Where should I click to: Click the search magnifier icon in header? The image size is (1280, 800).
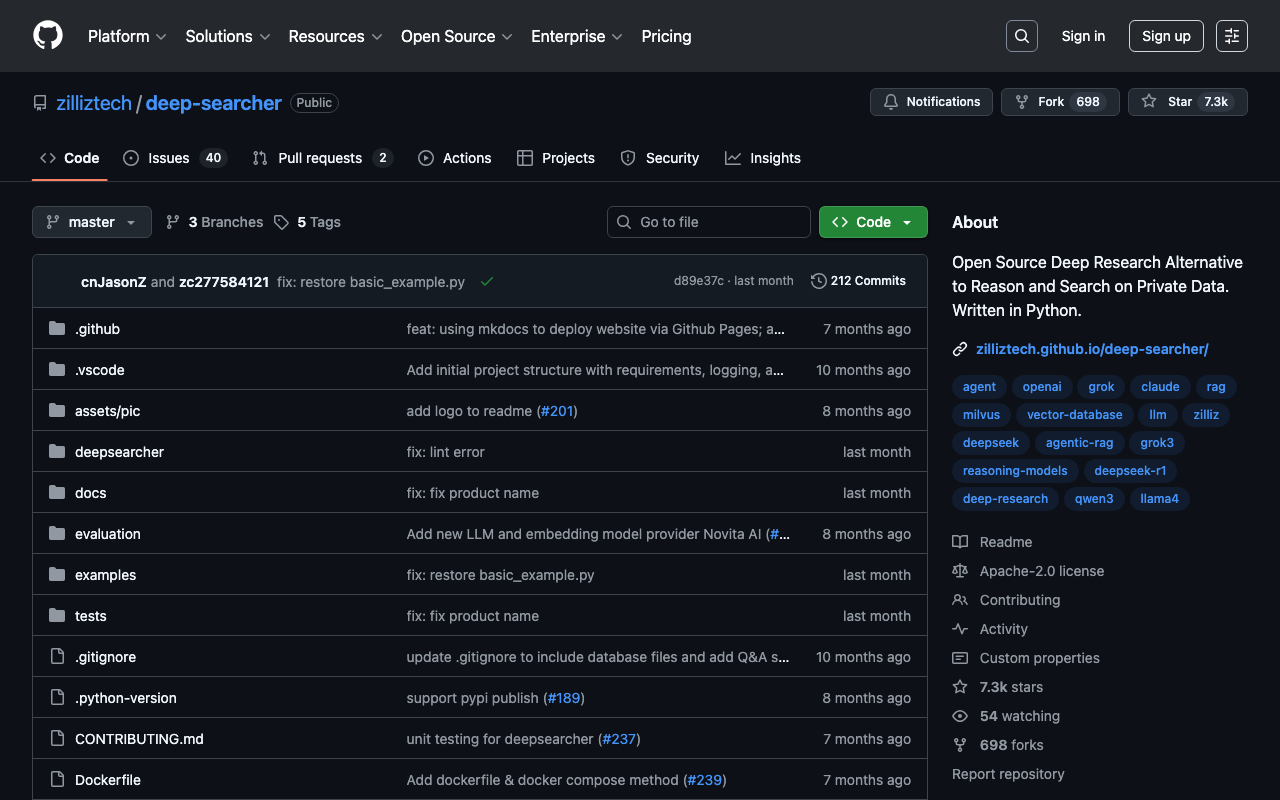tap(1021, 36)
